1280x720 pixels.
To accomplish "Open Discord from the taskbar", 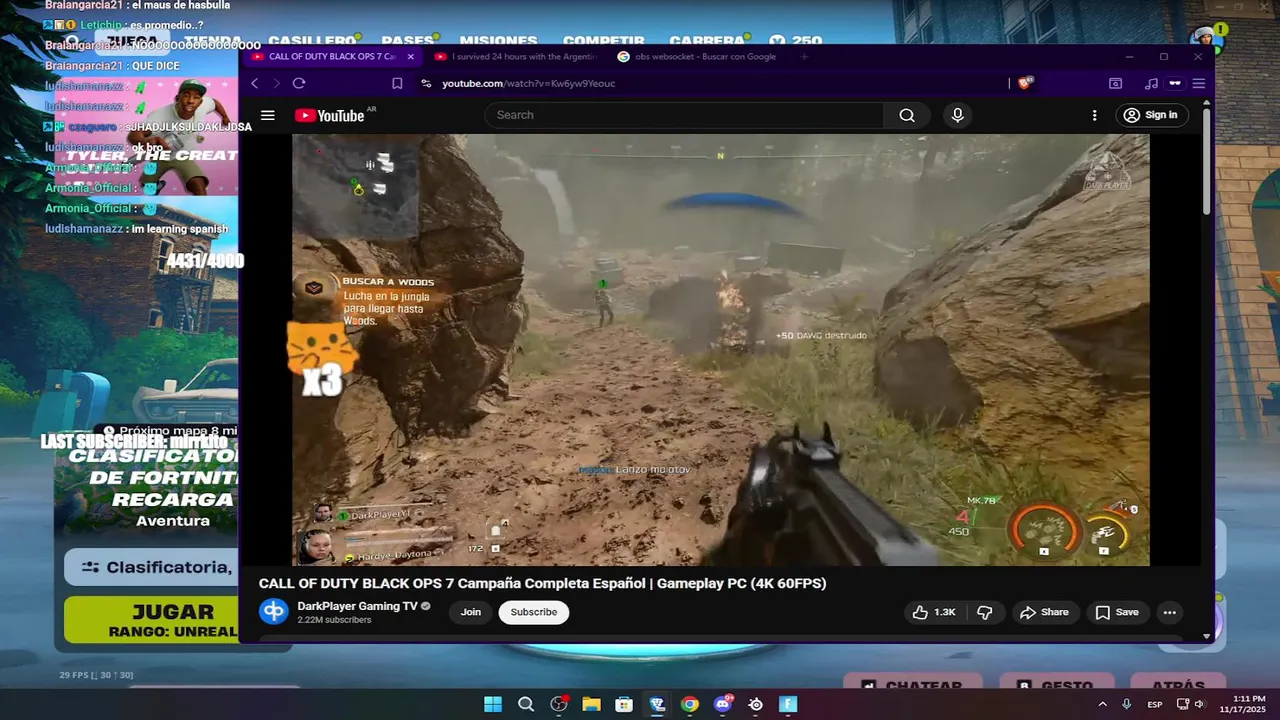I will [722, 704].
